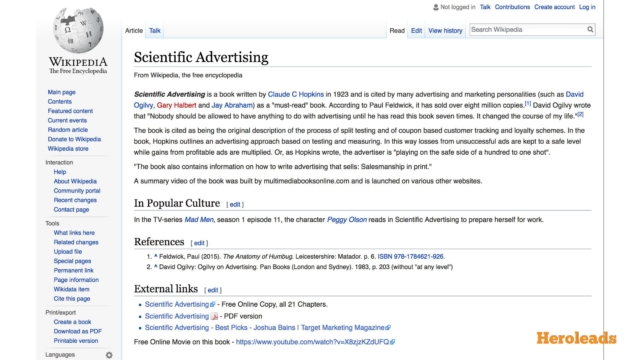Select the Read tab
The height and width of the screenshot is (360, 640).
397,31
